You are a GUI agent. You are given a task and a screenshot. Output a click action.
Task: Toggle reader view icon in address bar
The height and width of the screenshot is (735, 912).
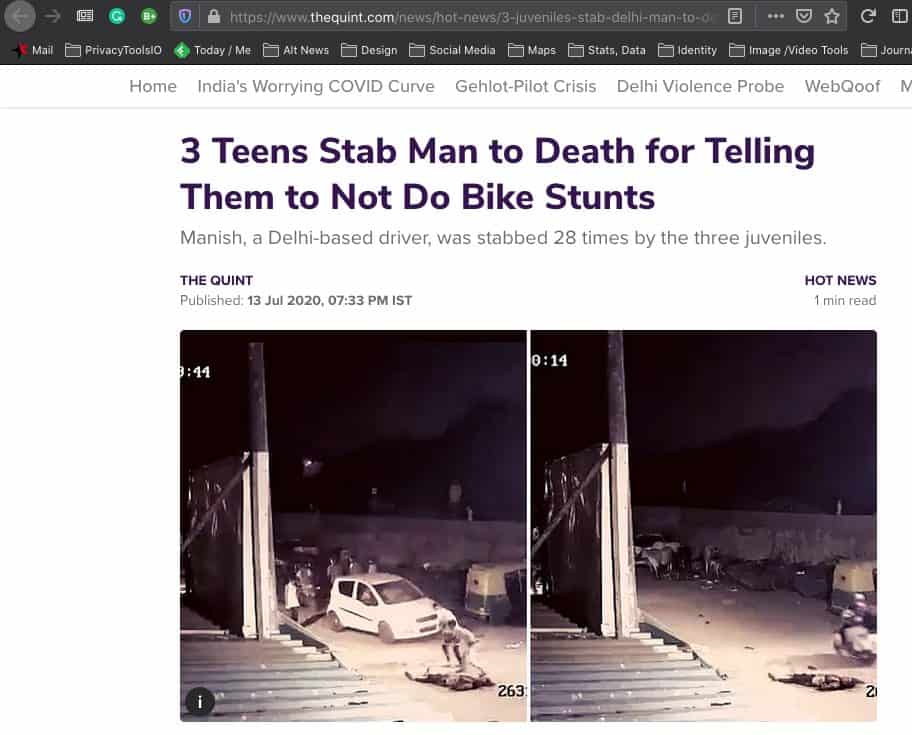tap(735, 16)
